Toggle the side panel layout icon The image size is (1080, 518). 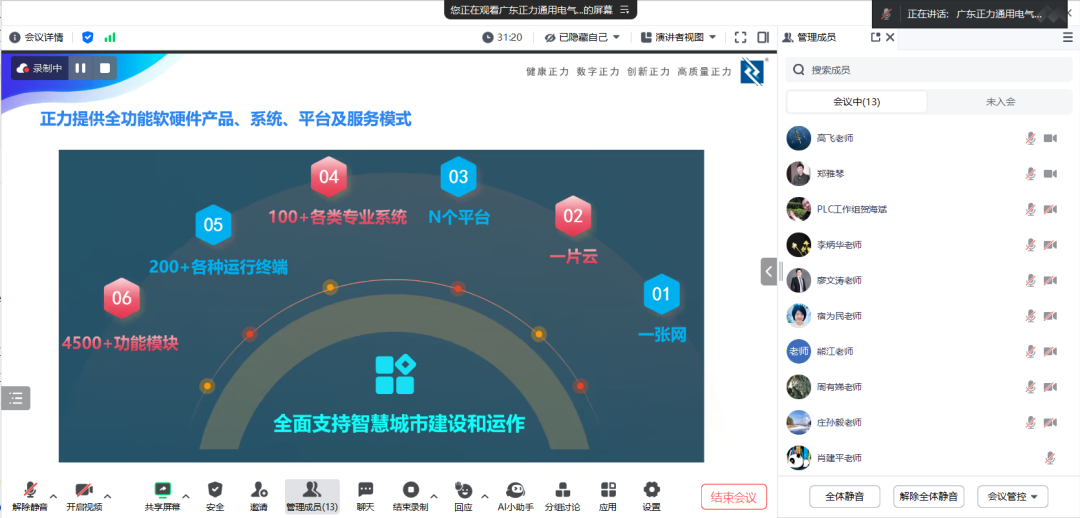(x=762, y=37)
